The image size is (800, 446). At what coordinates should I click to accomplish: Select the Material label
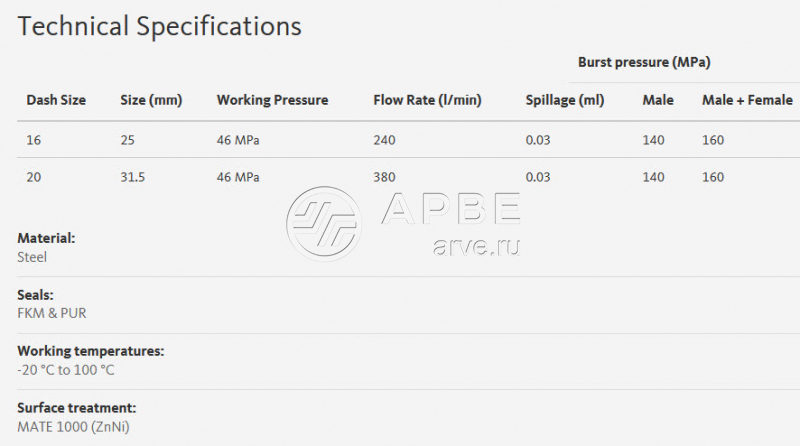tap(46, 239)
